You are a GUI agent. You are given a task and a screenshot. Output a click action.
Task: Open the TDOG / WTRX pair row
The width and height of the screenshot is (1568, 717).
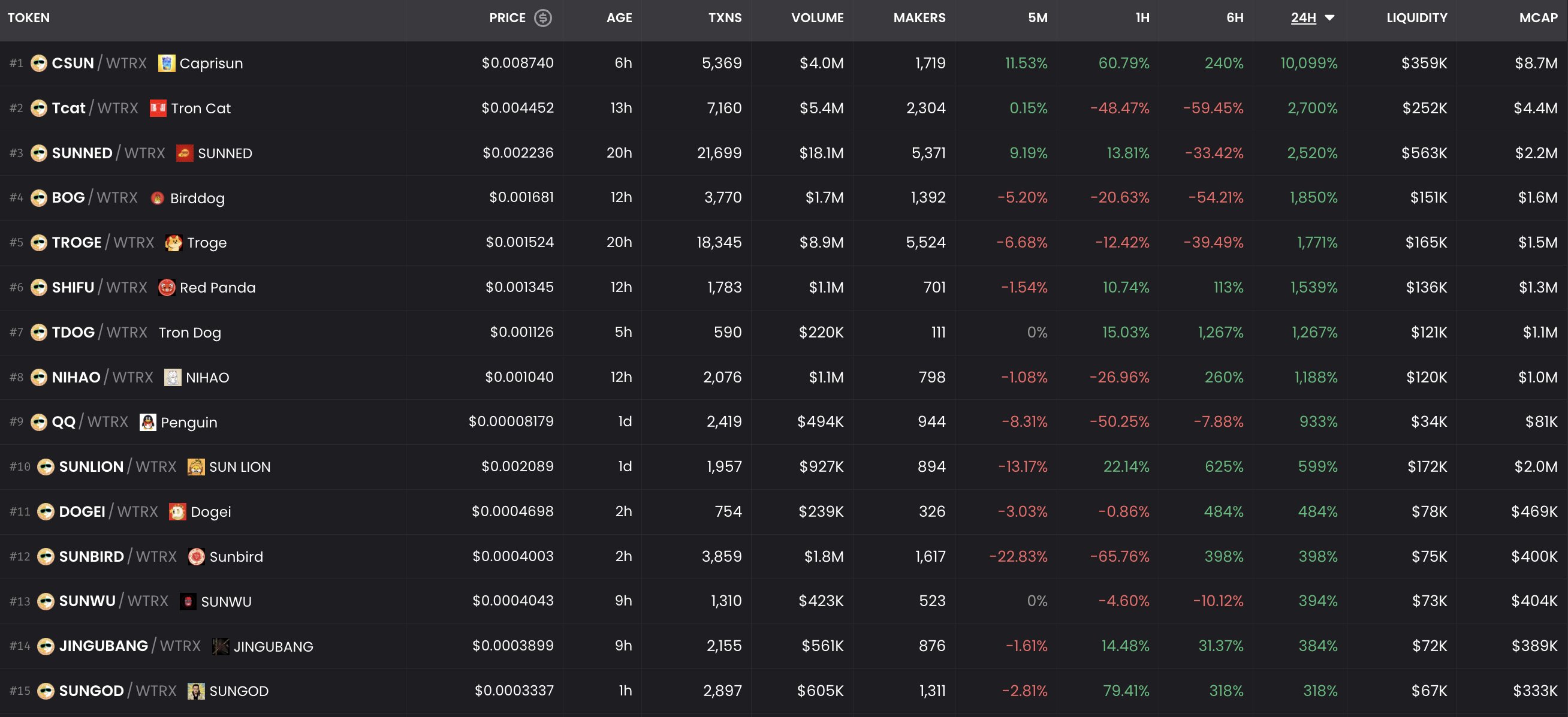(x=99, y=332)
